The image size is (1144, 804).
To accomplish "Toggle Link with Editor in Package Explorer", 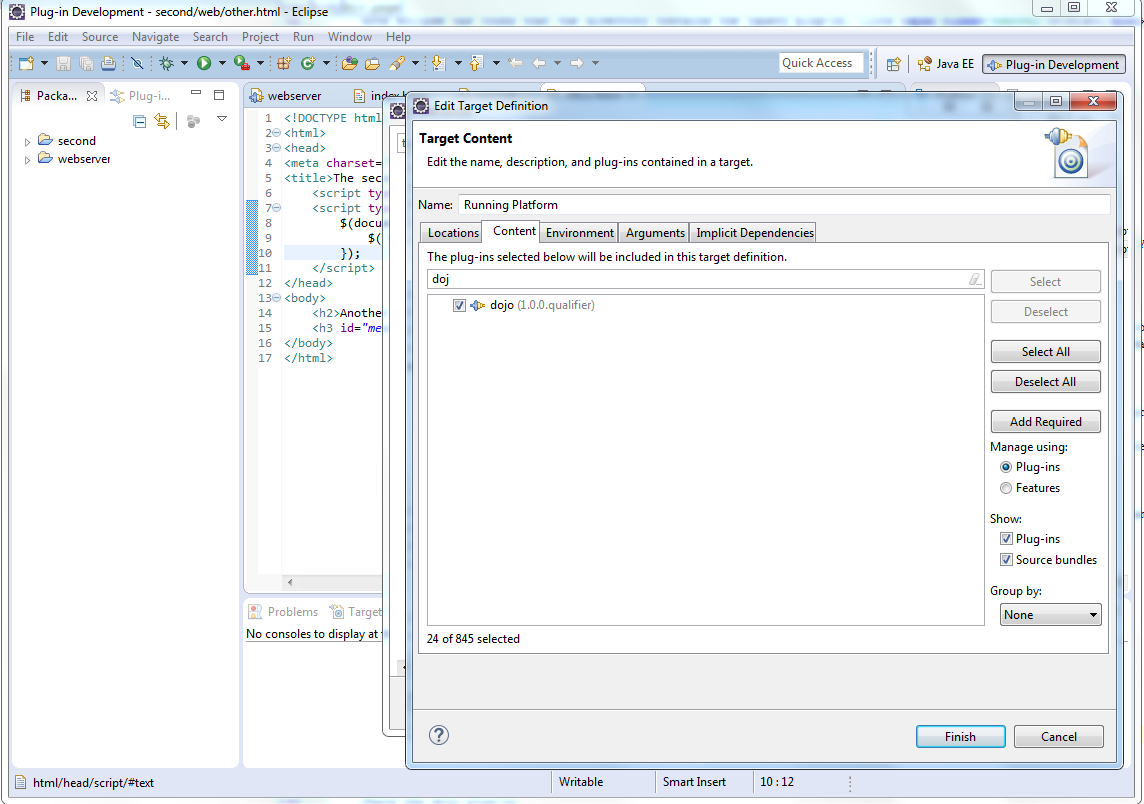I will (x=162, y=121).
